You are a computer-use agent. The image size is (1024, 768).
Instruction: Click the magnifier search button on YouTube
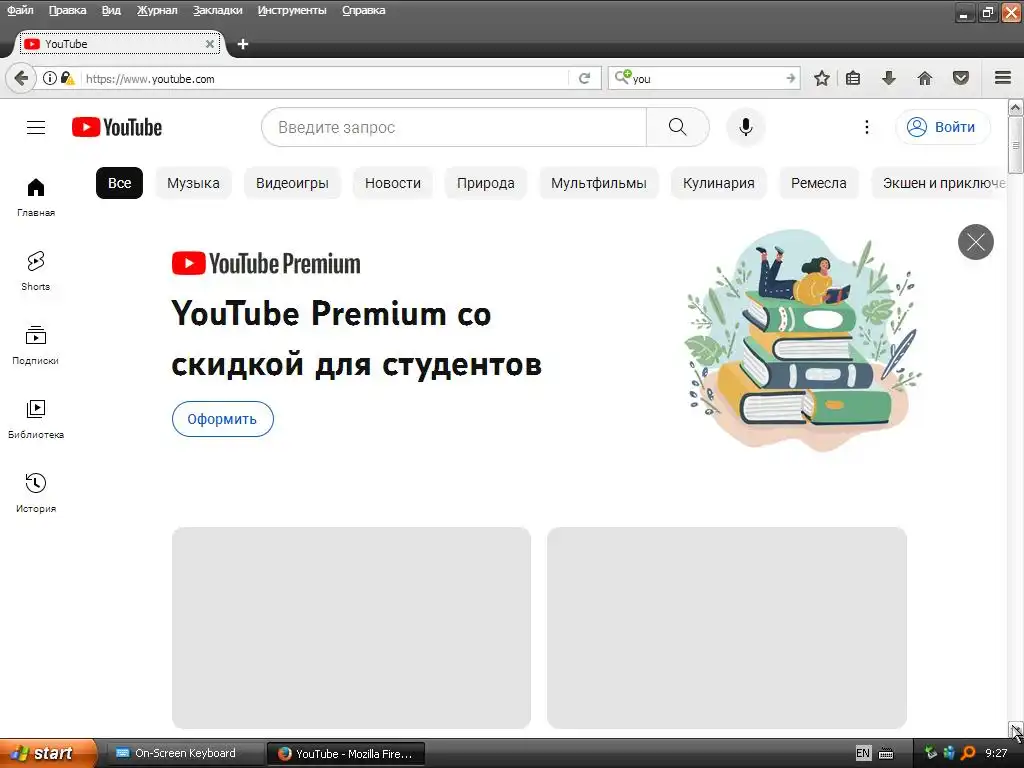coord(678,127)
